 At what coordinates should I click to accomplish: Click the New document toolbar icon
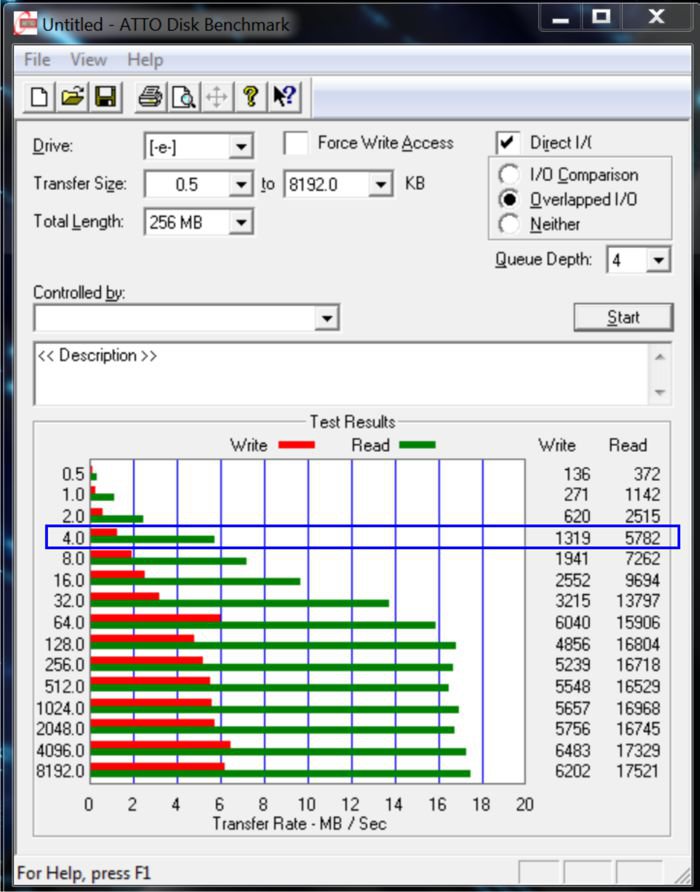[39, 97]
